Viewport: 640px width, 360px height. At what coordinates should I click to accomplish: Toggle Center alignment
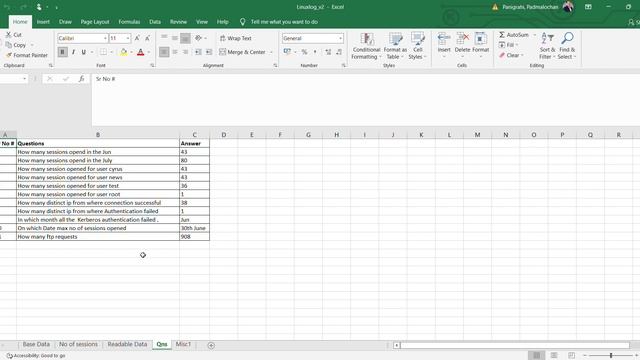pyautogui.click(x=175, y=52)
